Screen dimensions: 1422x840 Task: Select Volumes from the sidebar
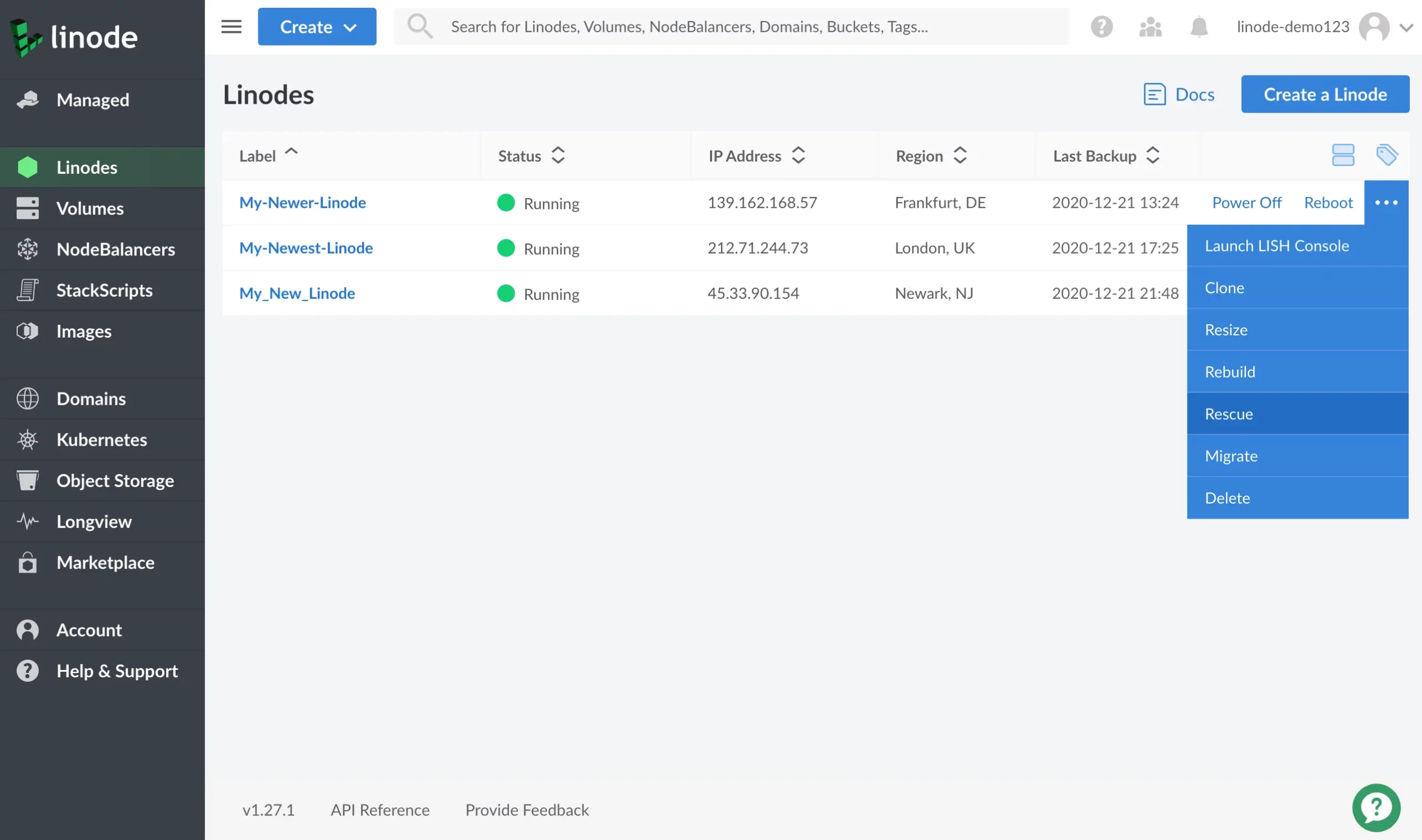coord(91,208)
